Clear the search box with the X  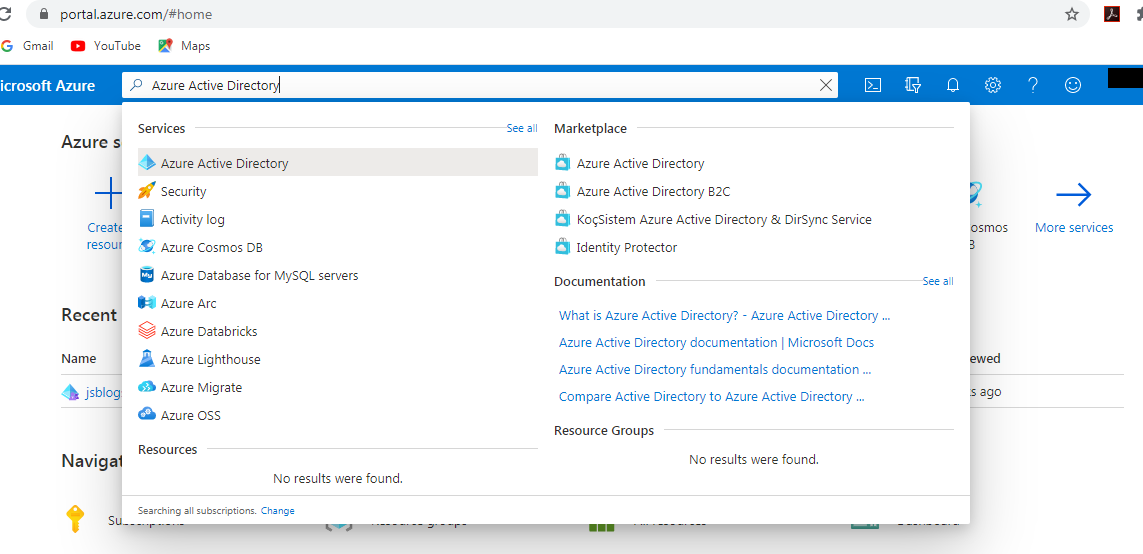(826, 86)
